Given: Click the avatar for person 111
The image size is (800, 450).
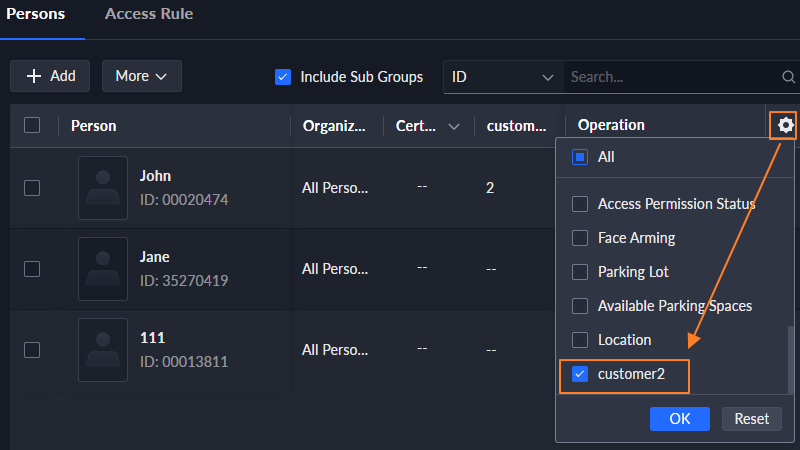Looking at the screenshot, I should pos(103,349).
